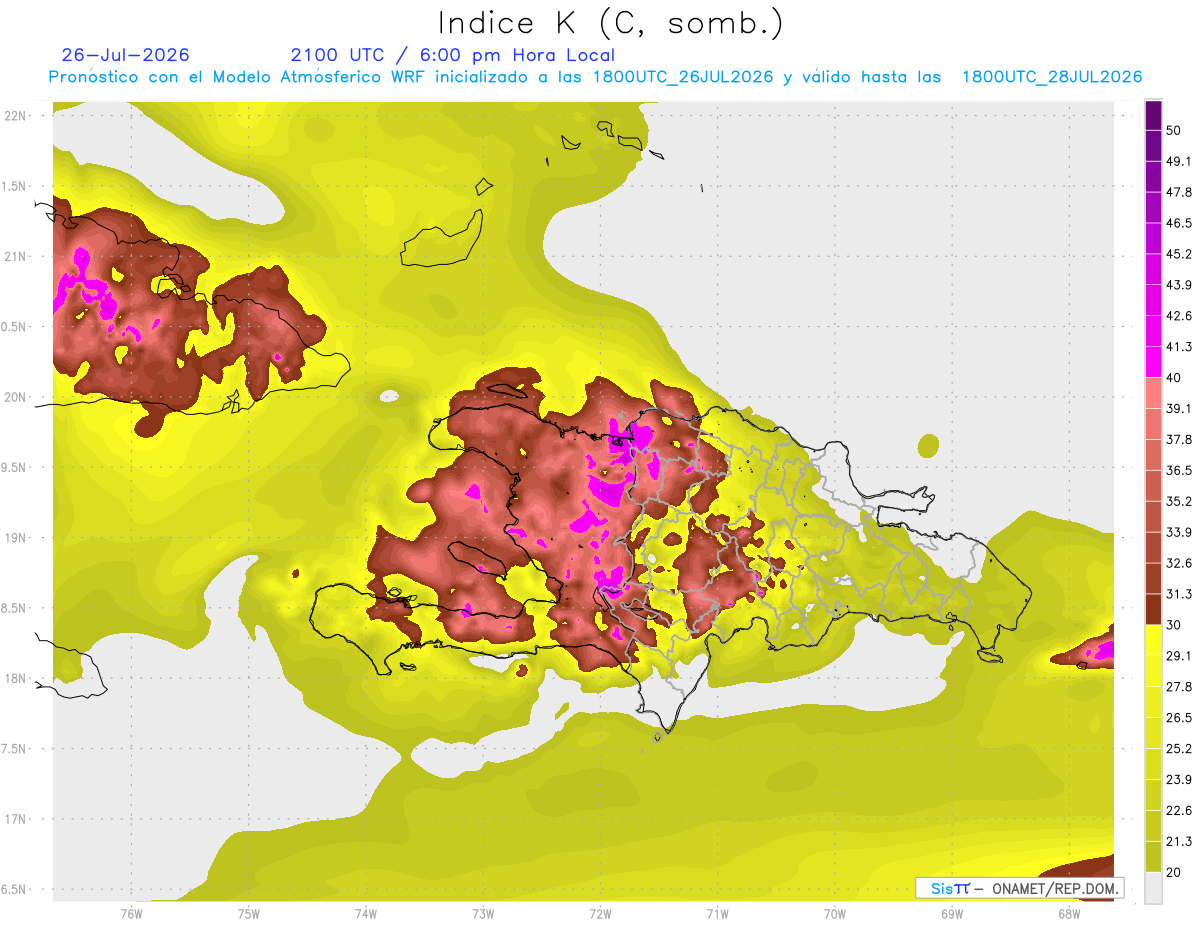Click the latitude label "17N"

pyautogui.click(x=16, y=820)
